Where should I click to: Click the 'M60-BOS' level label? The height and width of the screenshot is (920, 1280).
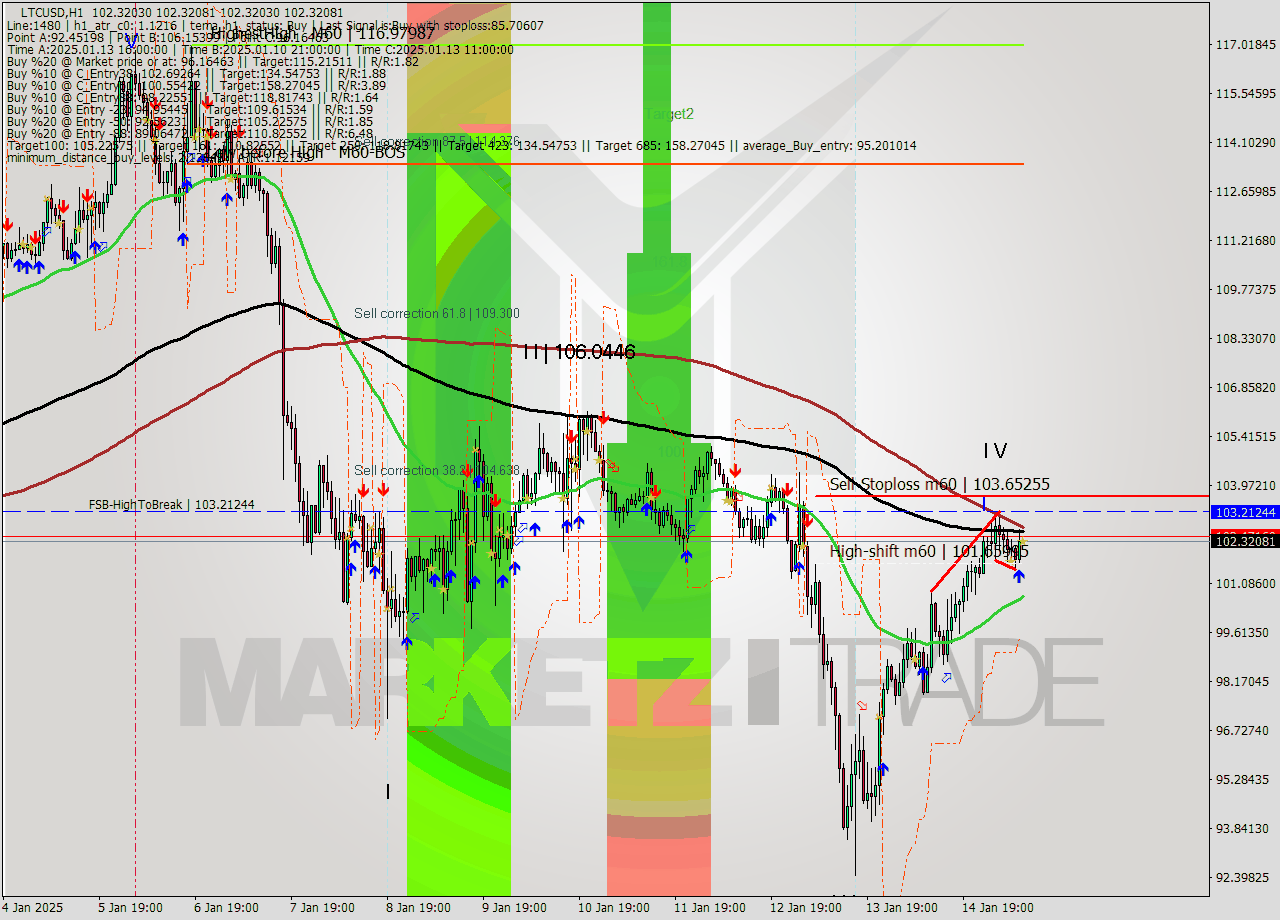(371, 153)
